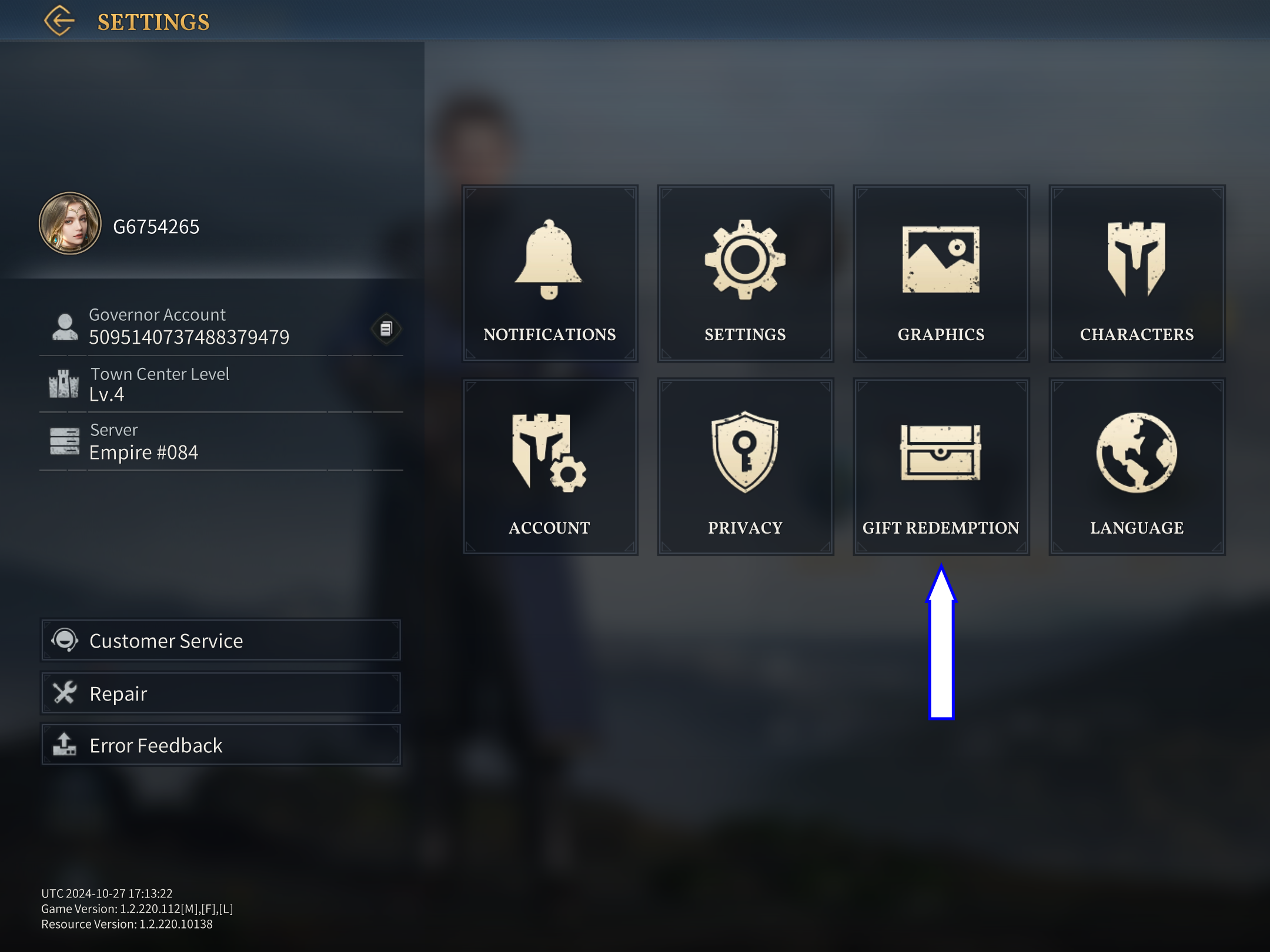Open the Graphics picture tile

[941, 273]
